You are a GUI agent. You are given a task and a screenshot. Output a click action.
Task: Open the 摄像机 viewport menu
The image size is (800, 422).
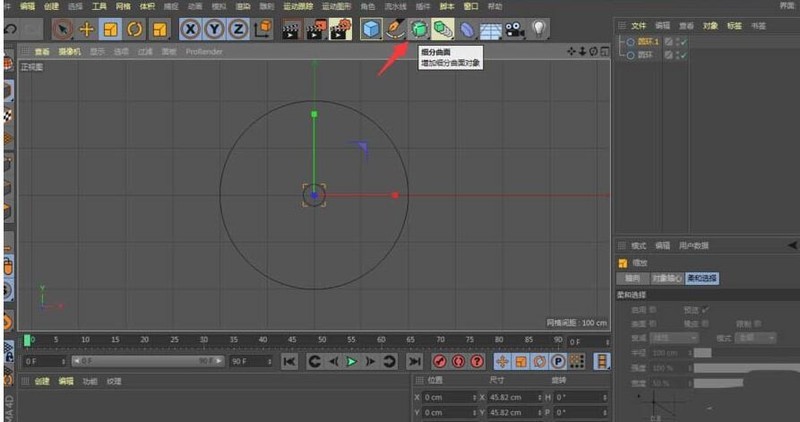point(69,52)
